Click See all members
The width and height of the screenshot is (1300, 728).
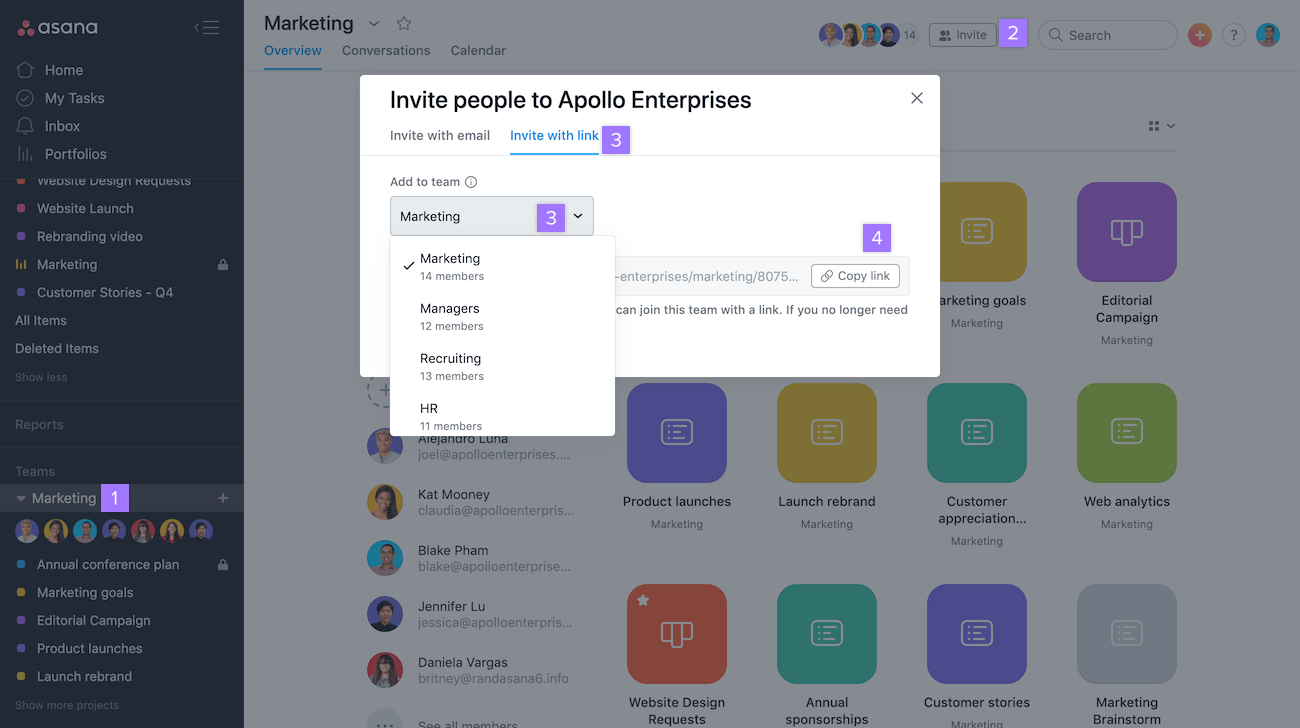click(x=468, y=724)
